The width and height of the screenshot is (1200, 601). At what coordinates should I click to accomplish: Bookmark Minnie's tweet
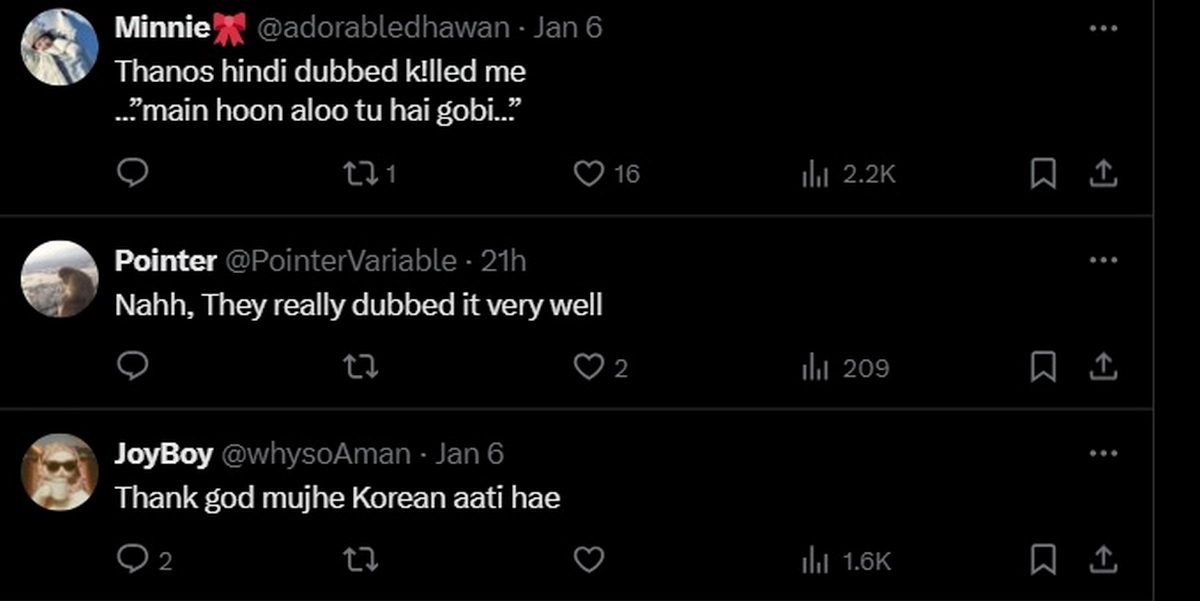(x=1043, y=175)
